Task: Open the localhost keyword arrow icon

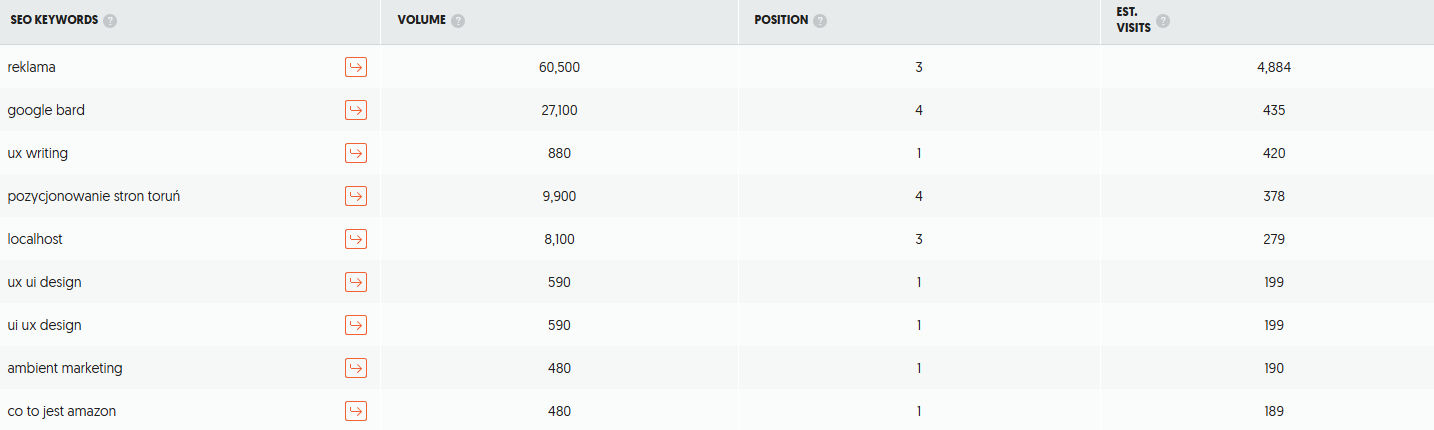Action: 356,239
